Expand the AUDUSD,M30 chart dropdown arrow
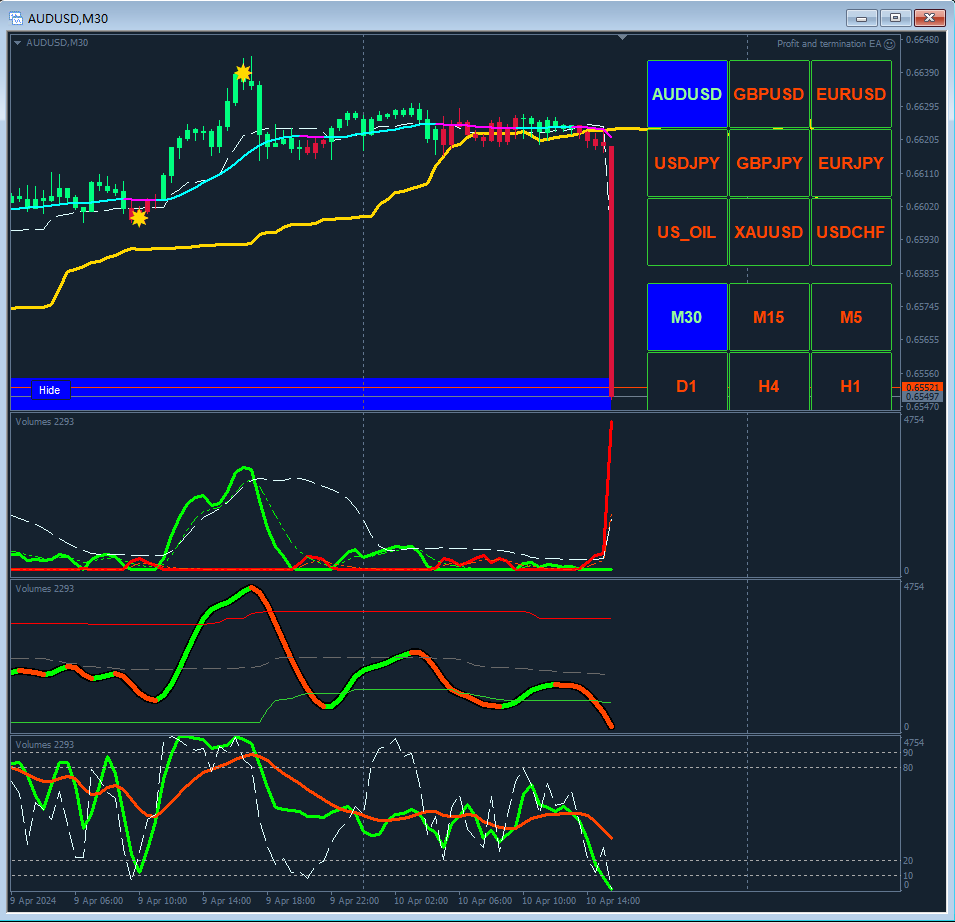Image resolution: width=955 pixels, height=923 pixels. [x=18, y=43]
